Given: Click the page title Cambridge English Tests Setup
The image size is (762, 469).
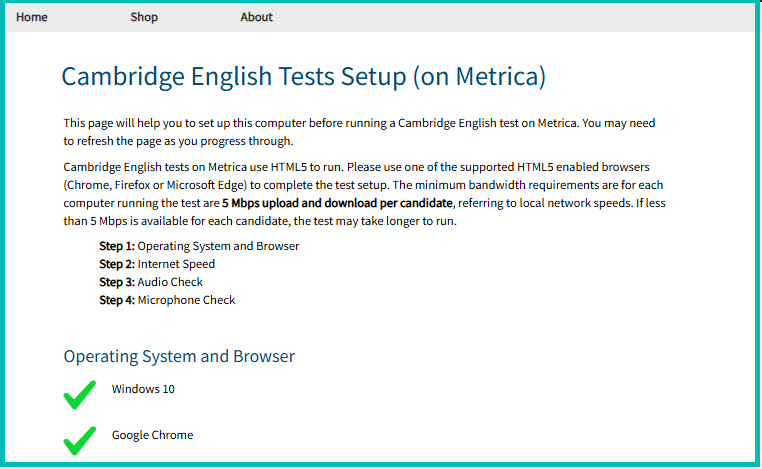Looking at the screenshot, I should coord(304,77).
